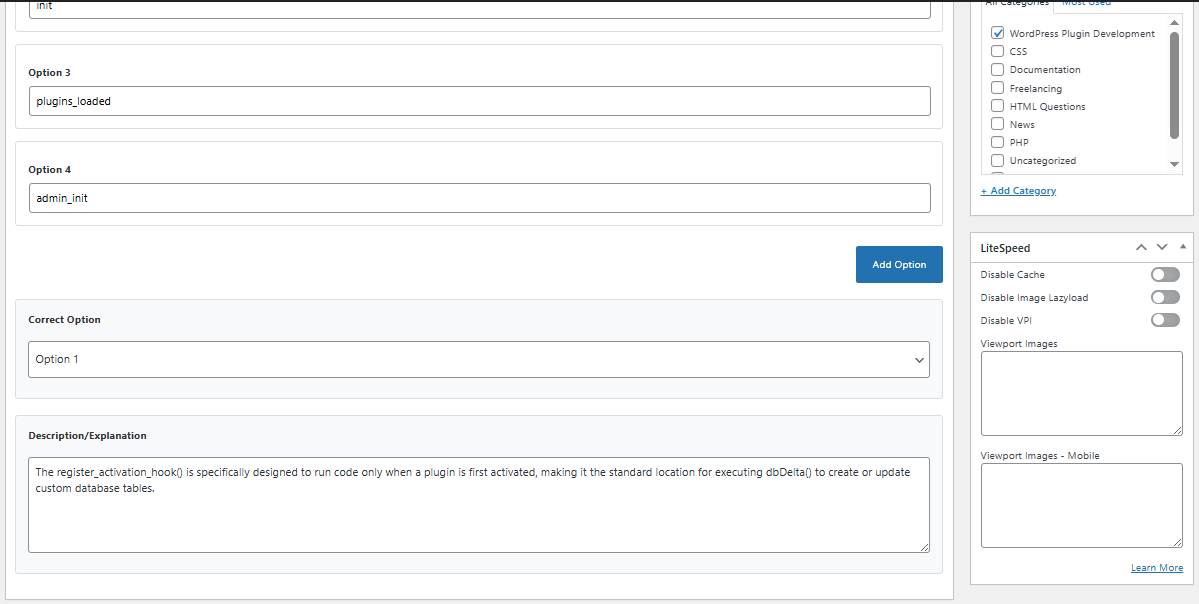Screen dimensions: 1199x604
Task: Collapse the LiteSpeed panel
Action: pos(1183,247)
